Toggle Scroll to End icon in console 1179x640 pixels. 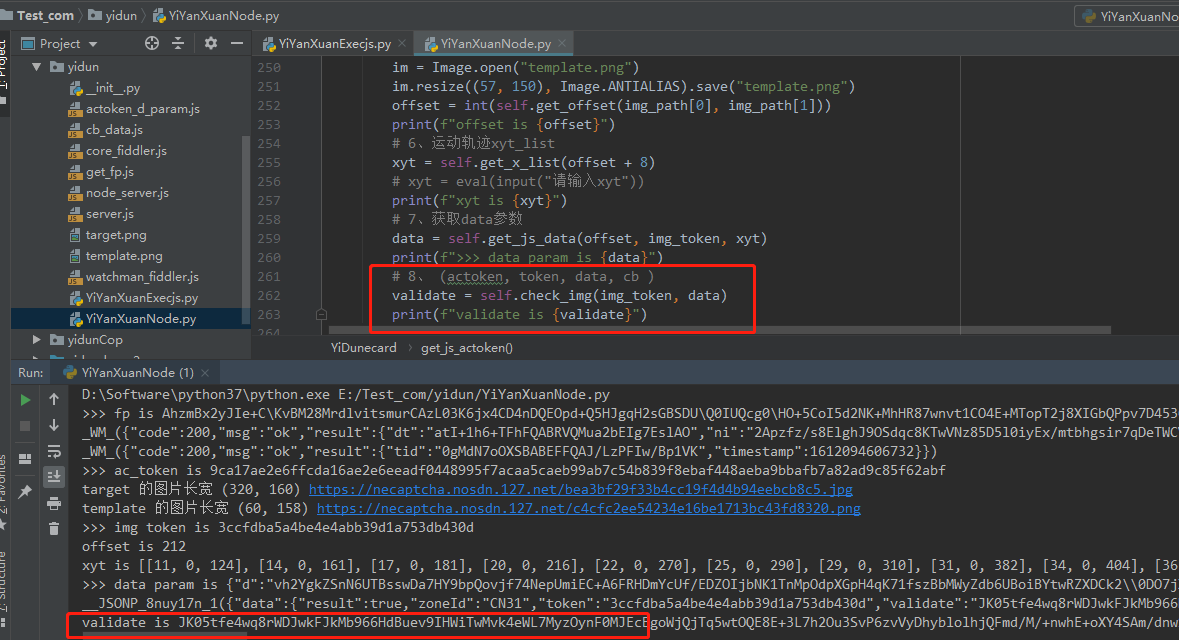coord(54,476)
